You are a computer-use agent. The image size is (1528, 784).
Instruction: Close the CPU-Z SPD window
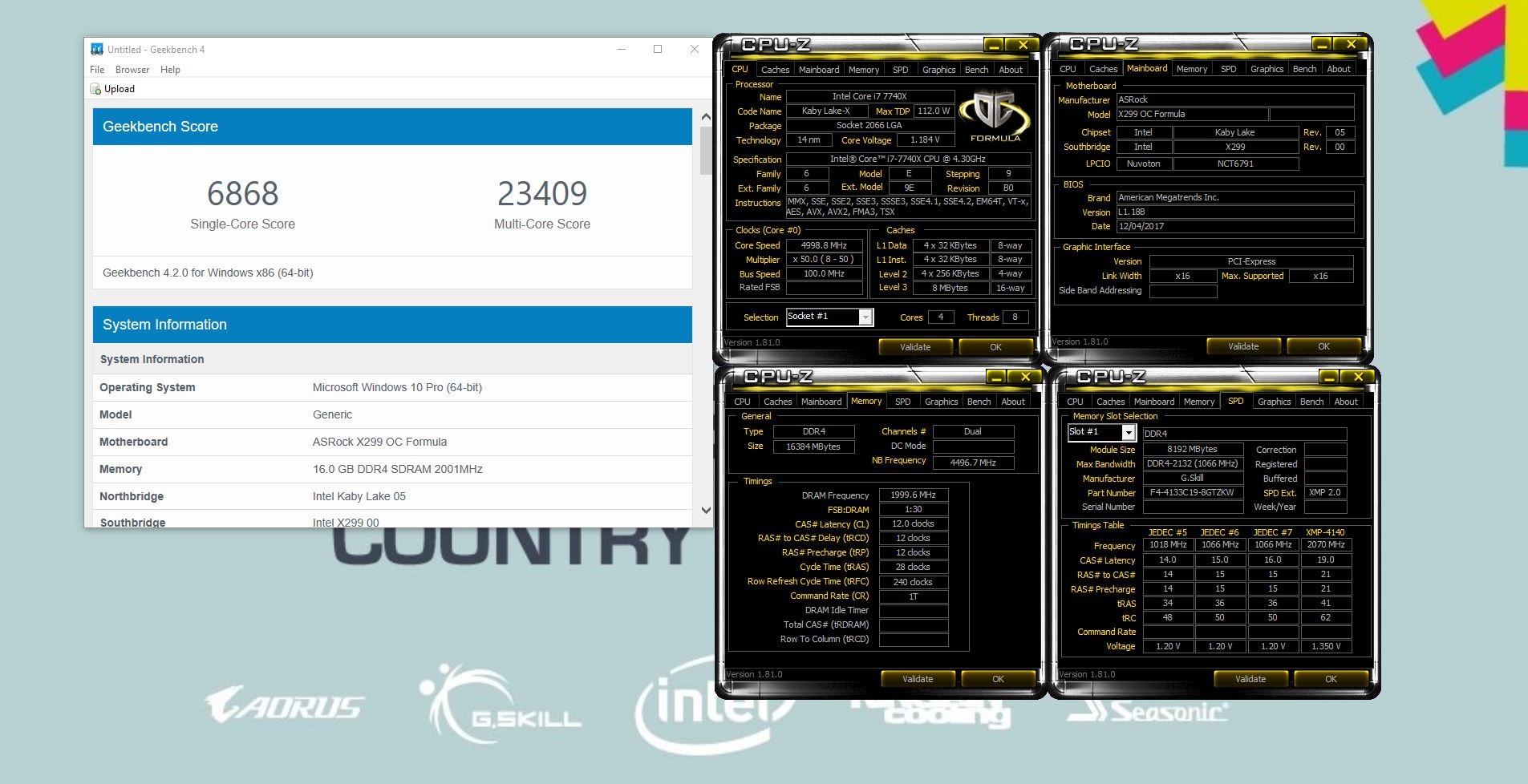pos(1358,377)
